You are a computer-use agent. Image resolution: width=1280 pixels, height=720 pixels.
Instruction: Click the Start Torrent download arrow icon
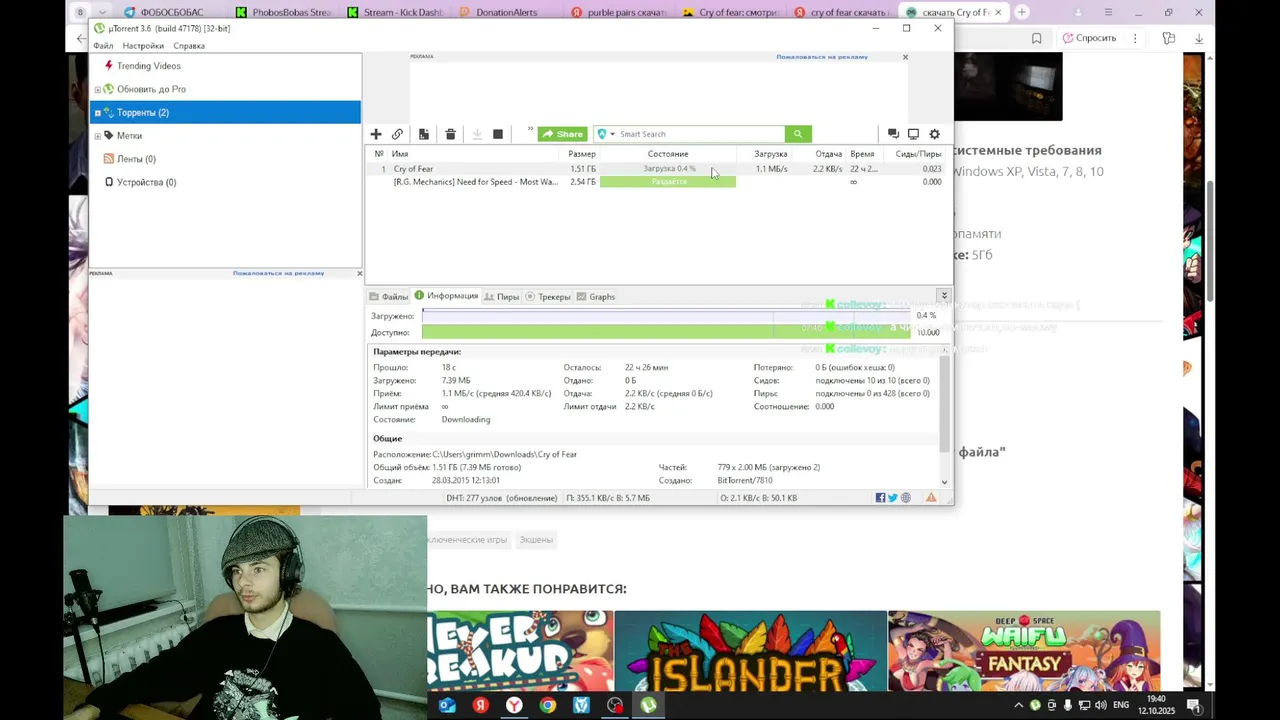[477, 134]
